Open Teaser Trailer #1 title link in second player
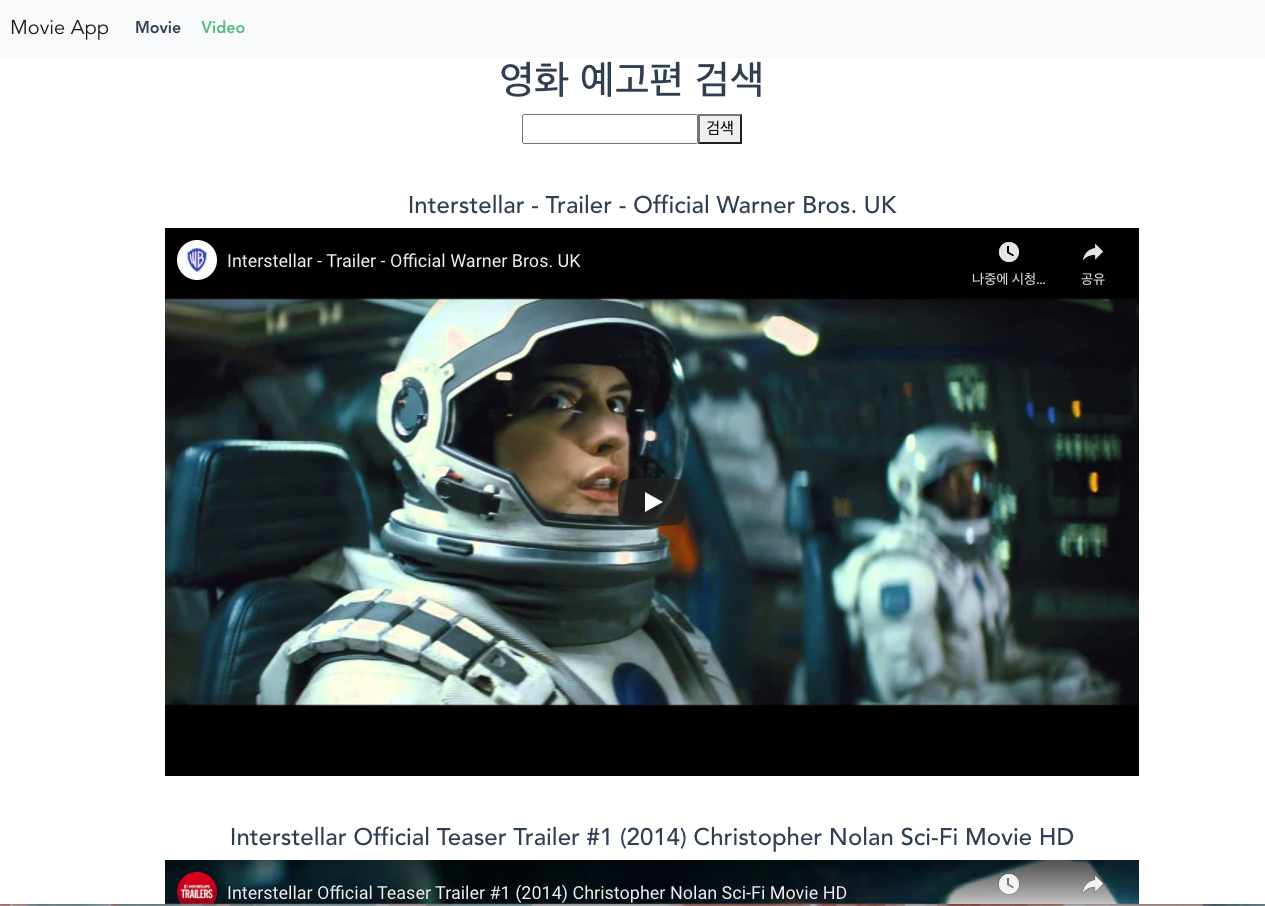Screen dimensions: 1265x906 (537, 893)
